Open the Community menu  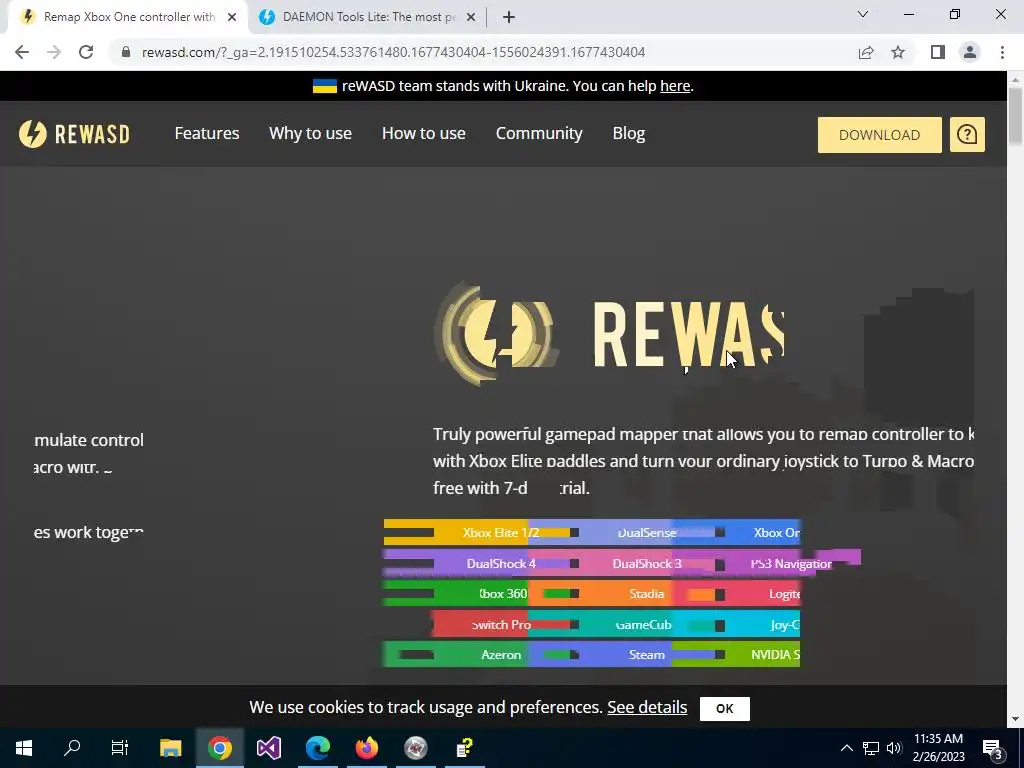(x=539, y=133)
